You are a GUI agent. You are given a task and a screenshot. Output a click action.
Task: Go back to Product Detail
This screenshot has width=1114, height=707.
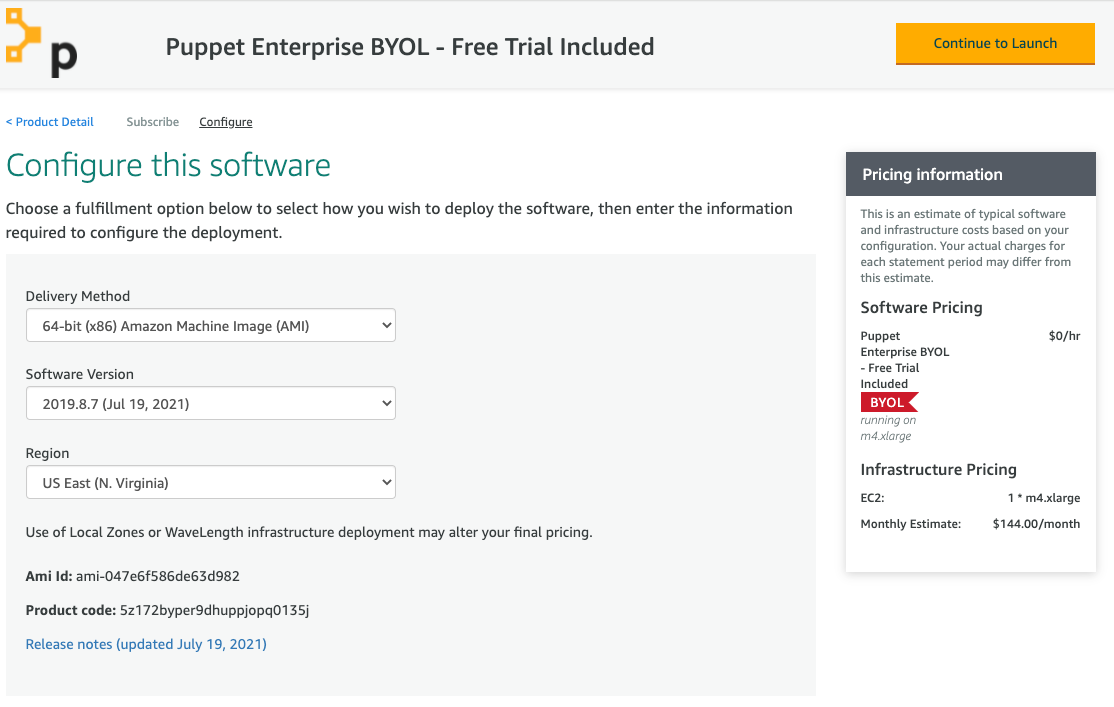pyautogui.click(x=50, y=122)
